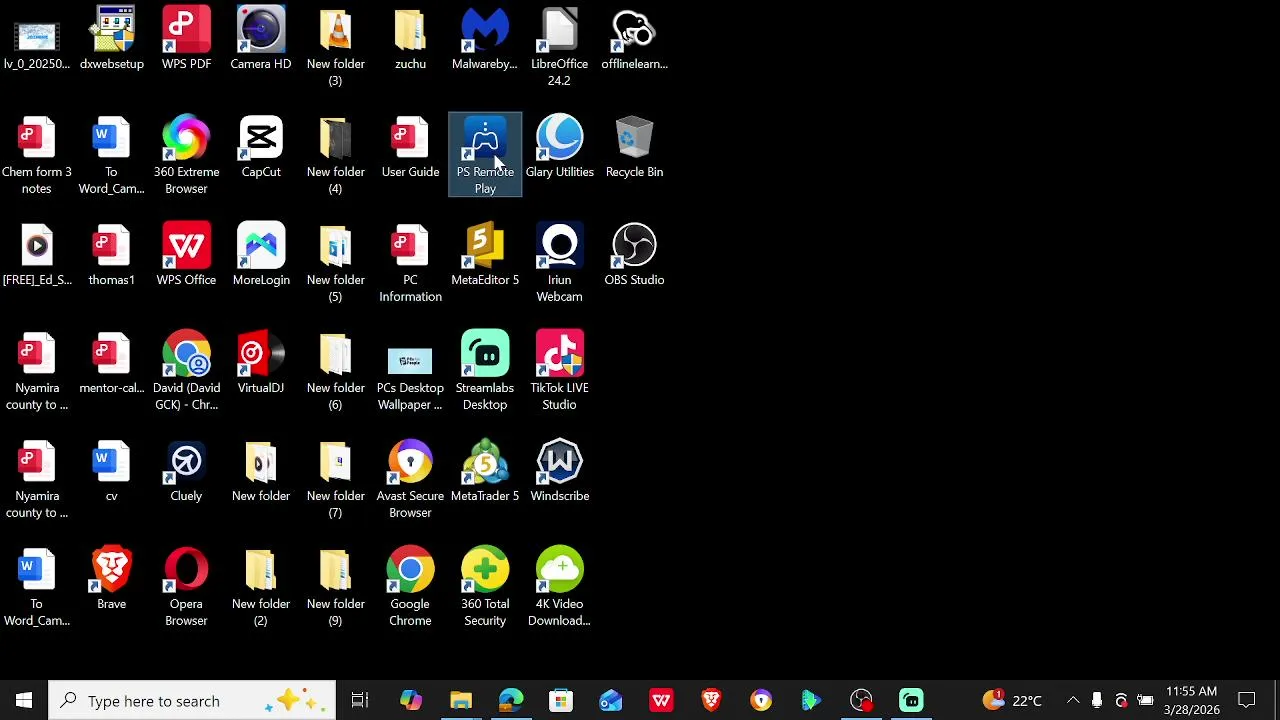Select the 360 Extreme Browser shortcut
Viewport: 1280px width, 720px height.
pos(186,154)
